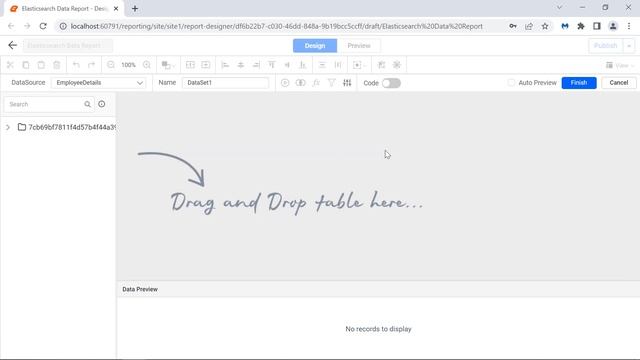Click the distribute vertically icon
This screenshot has height=360, width=640.
[322, 65]
